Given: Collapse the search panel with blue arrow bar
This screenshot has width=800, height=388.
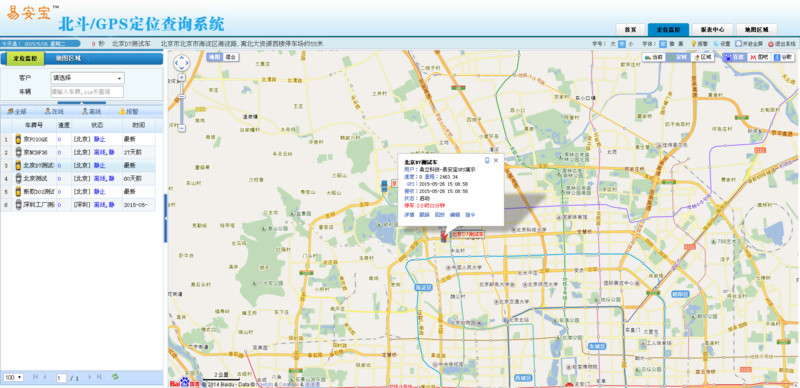Looking at the screenshot, I should click(82, 103).
